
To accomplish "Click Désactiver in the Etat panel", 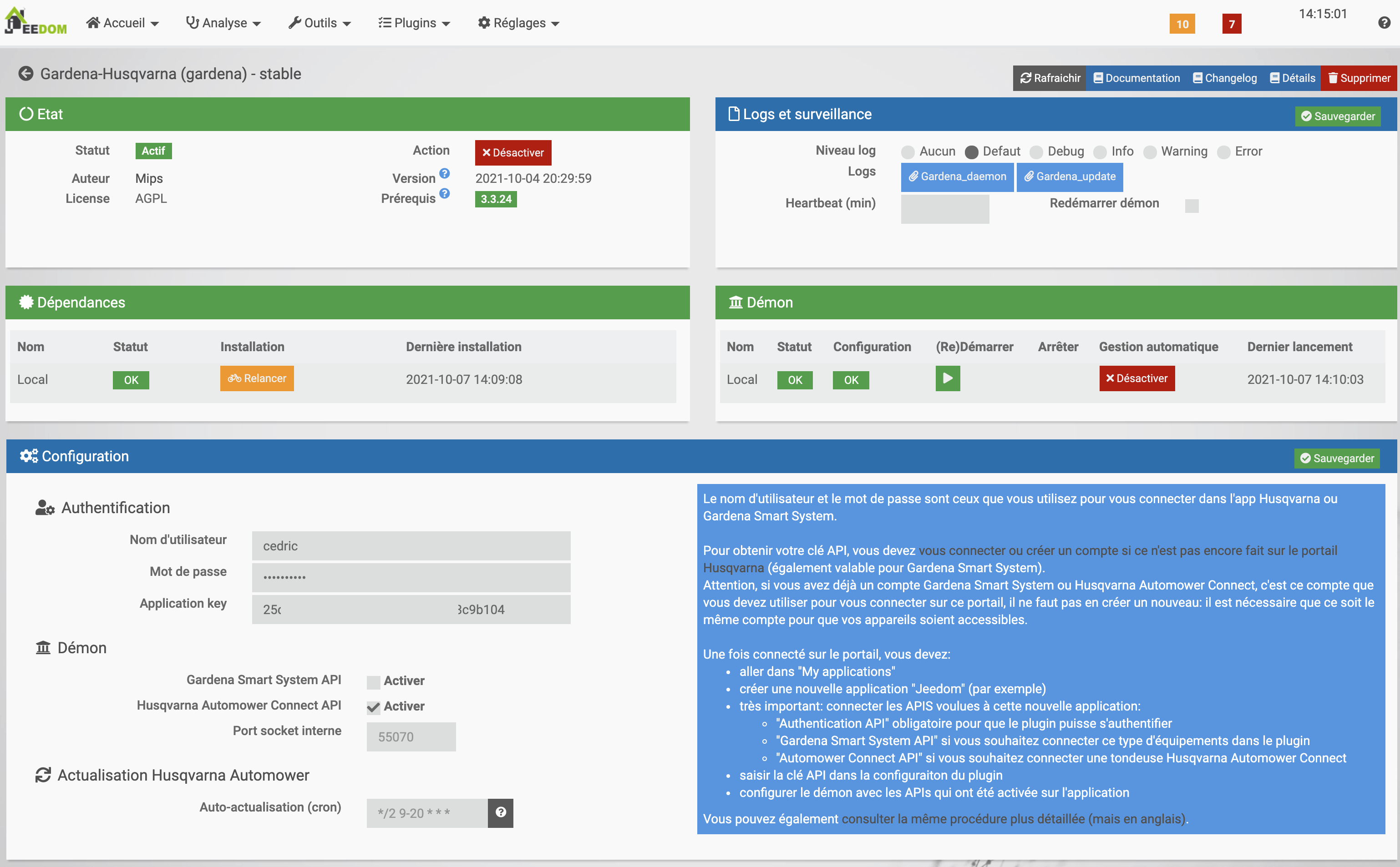I will click(x=513, y=152).
